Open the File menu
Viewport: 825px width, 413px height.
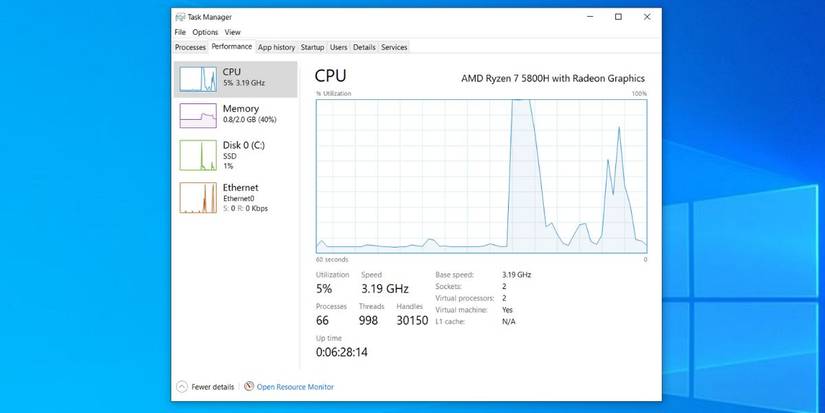180,32
